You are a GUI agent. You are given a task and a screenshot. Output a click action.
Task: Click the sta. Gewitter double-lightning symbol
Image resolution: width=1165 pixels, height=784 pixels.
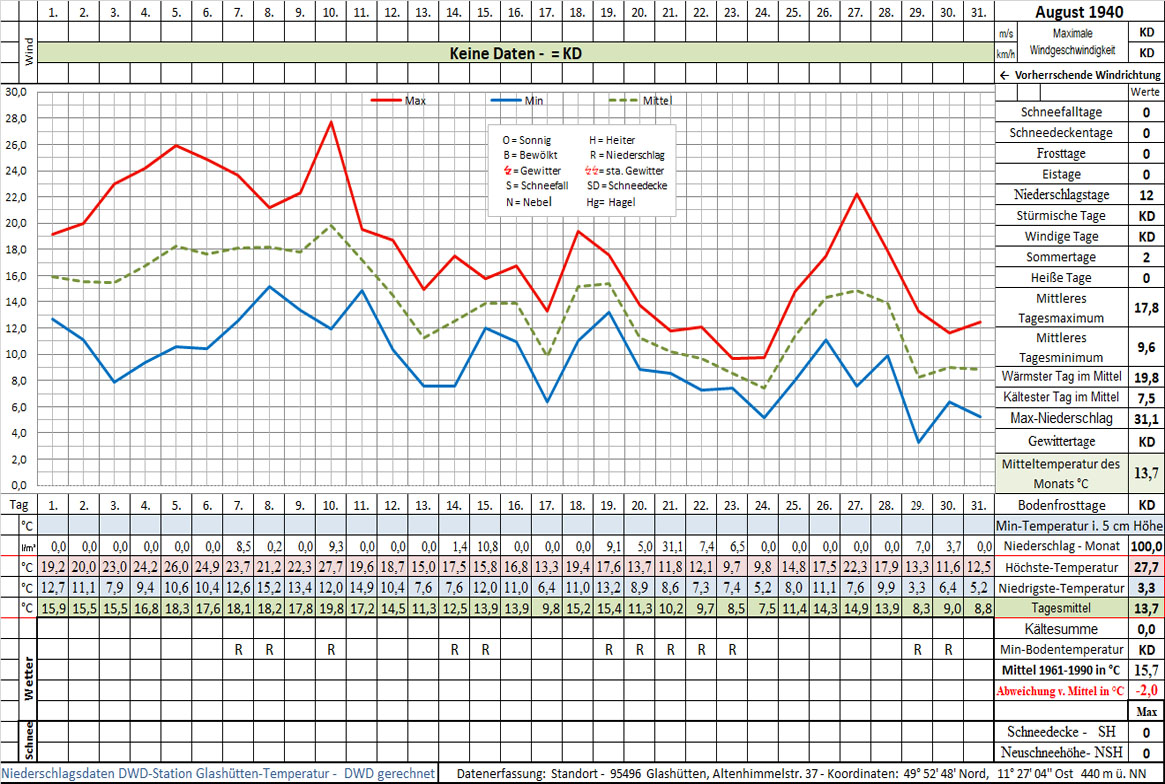[592, 171]
